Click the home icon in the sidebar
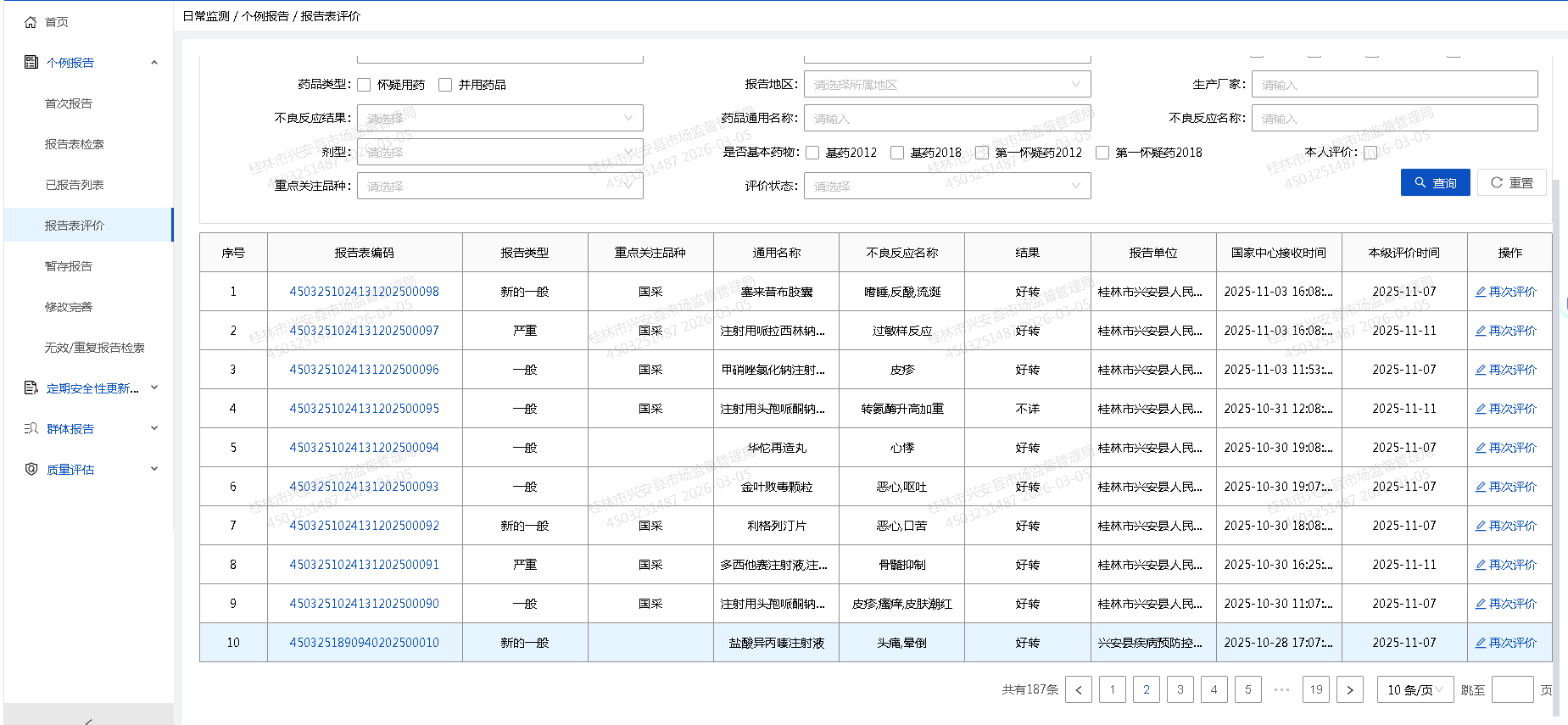1568x725 pixels. coord(31,22)
